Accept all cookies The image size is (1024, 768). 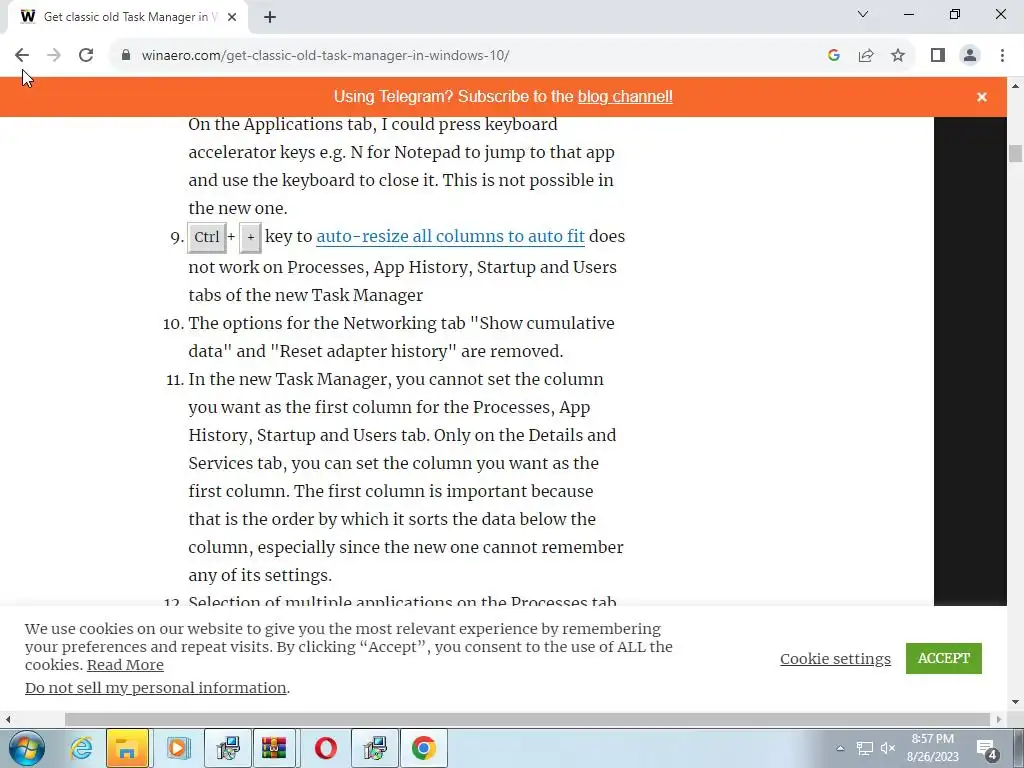[943, 658]
